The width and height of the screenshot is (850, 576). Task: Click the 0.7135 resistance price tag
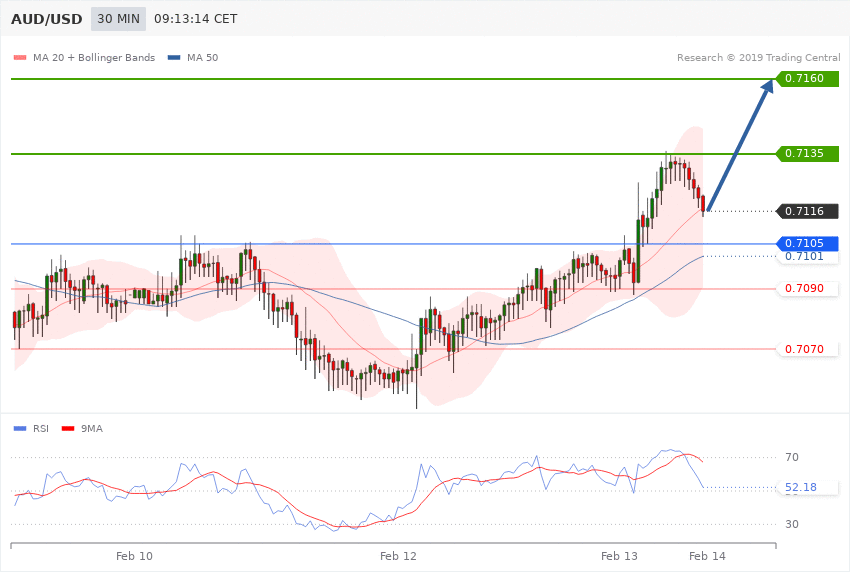coord(808,153)
